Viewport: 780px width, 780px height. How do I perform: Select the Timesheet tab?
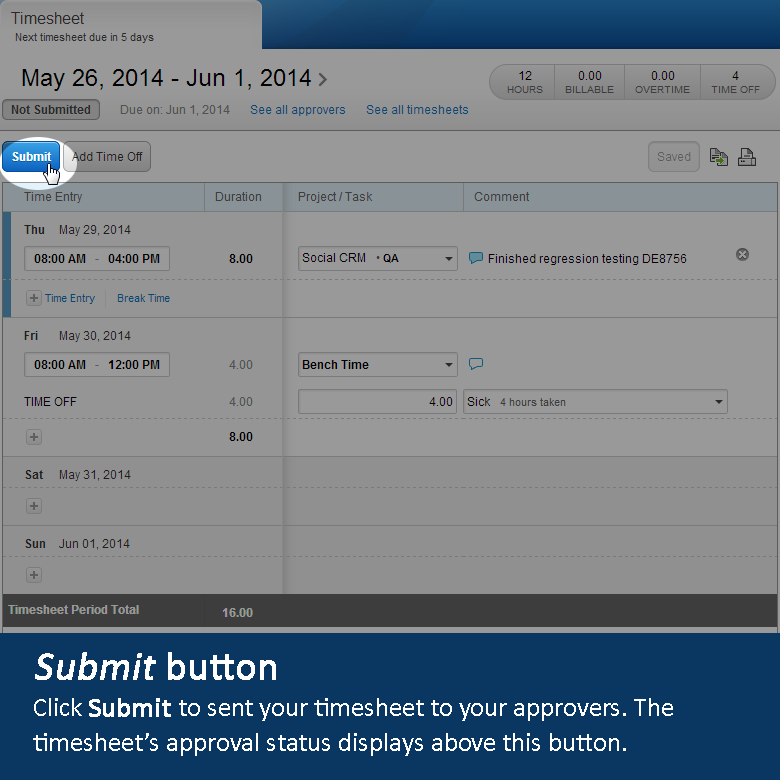[x=48, y=19]
